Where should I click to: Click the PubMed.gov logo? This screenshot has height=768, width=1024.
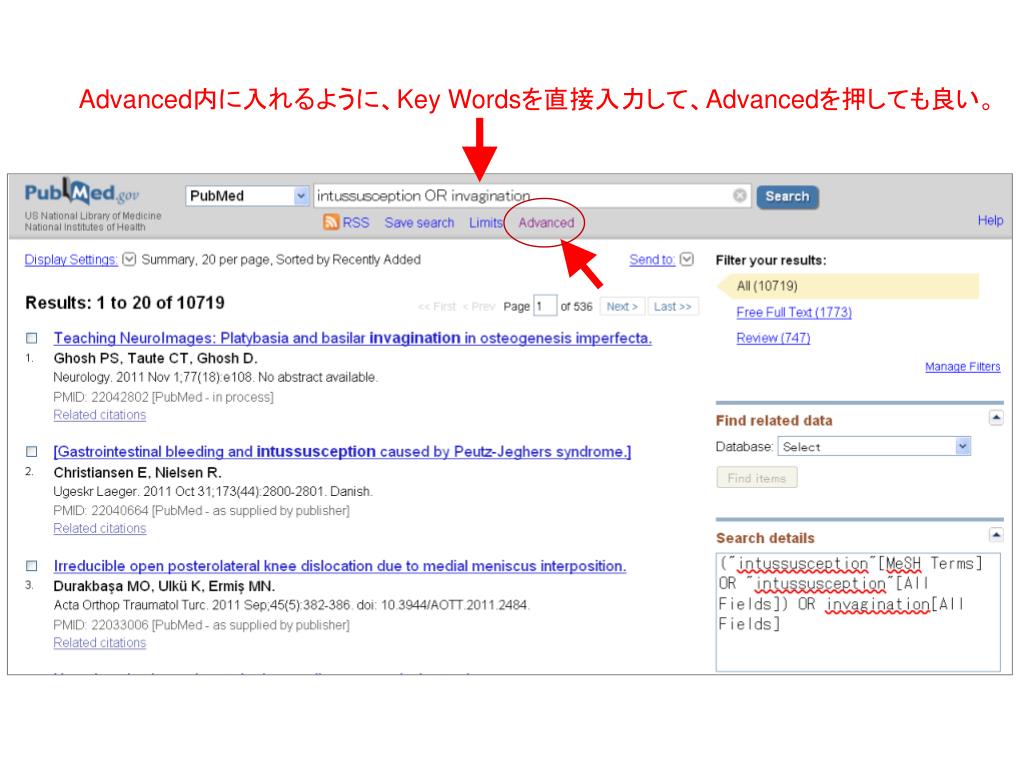tap(82, 192)
